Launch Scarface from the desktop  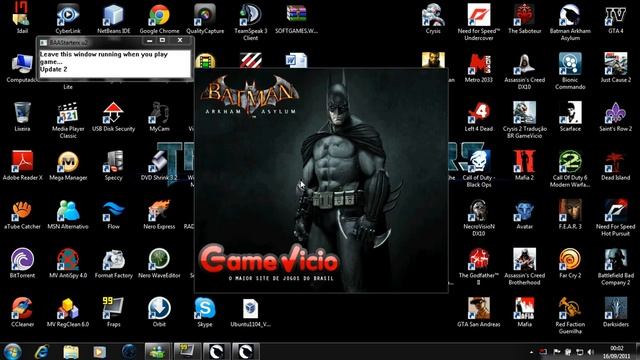pos(570,114)
